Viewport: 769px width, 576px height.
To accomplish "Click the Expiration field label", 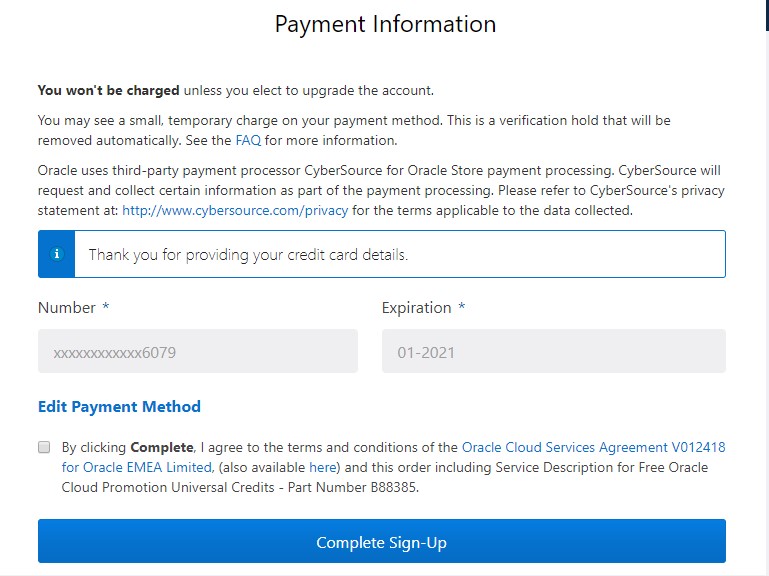I will pos(416,308).
